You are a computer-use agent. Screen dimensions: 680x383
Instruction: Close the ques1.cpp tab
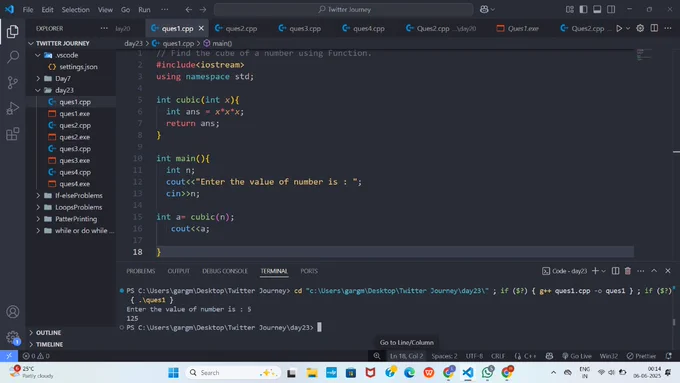click(x=201, y=28)
